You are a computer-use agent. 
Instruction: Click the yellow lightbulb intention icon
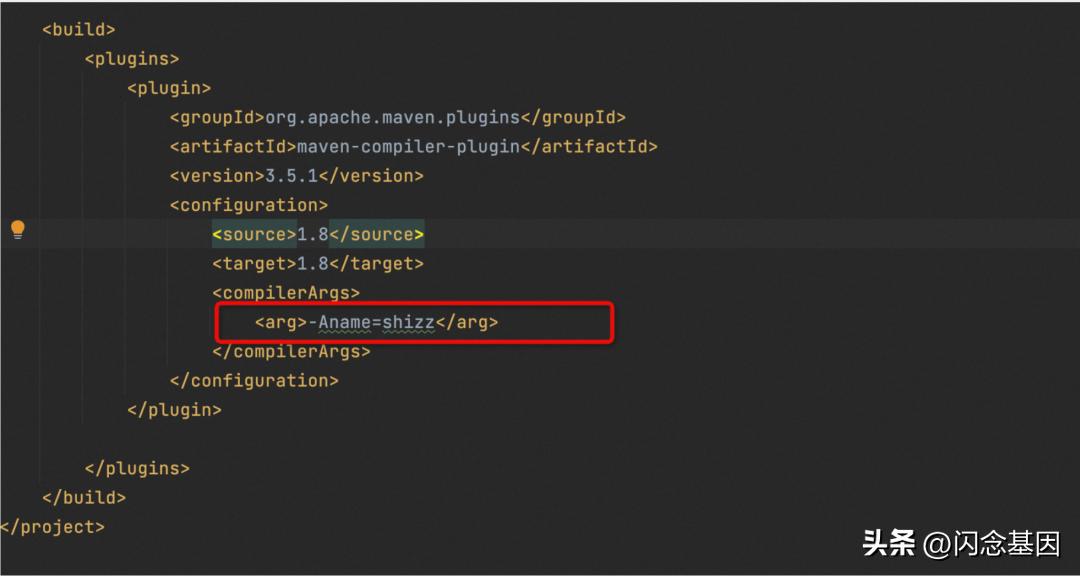pyautogui.click(x=18, y=229)
